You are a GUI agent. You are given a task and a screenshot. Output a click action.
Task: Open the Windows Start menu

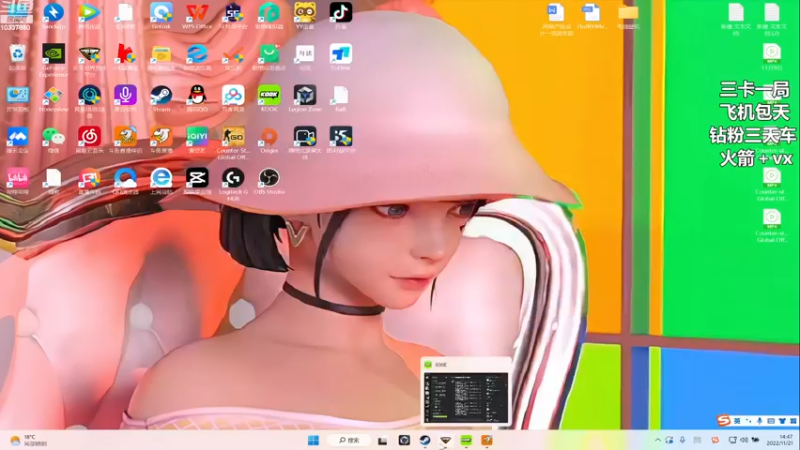313,440
